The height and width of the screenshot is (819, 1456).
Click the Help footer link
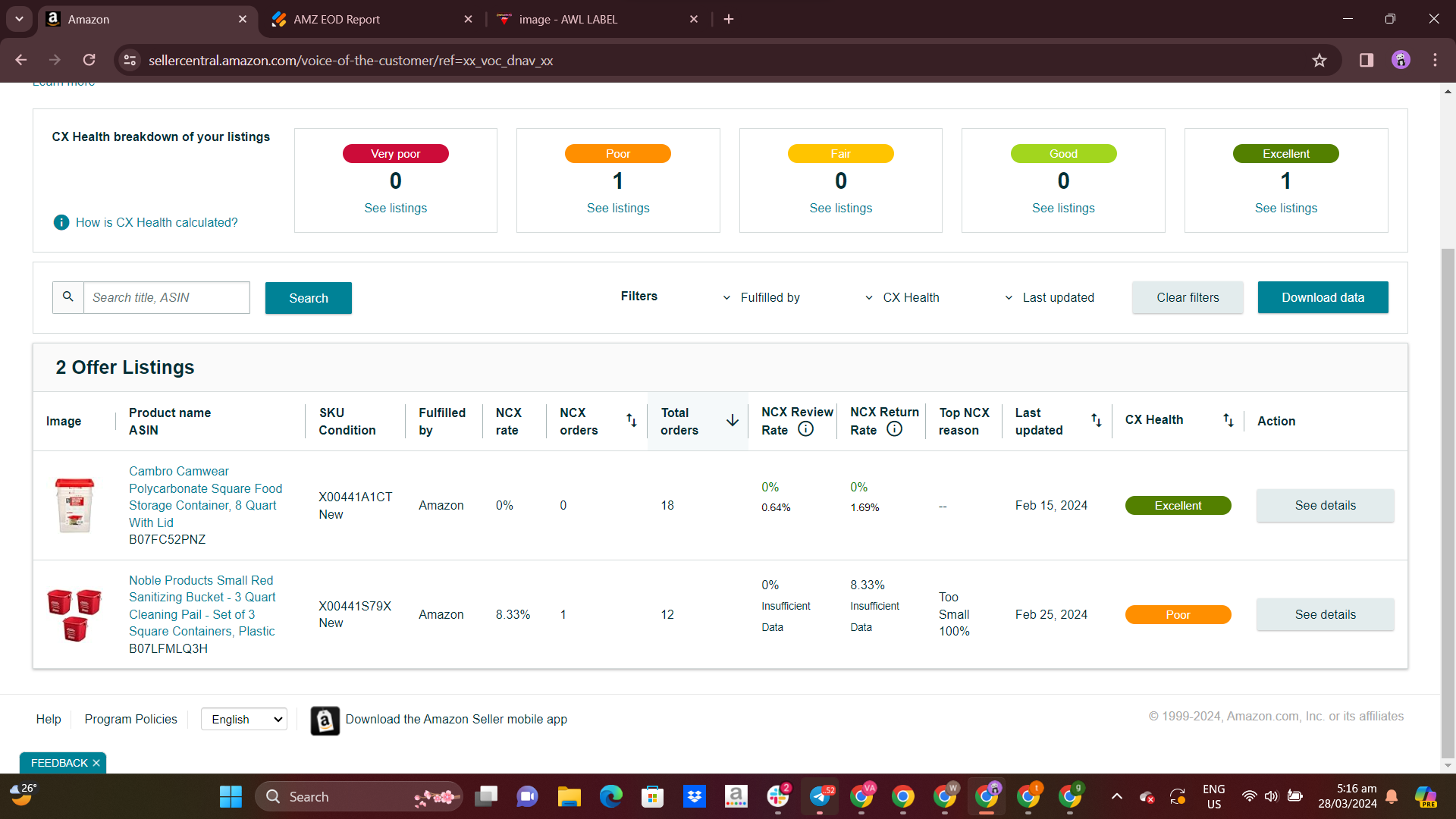tap(49, 719)
